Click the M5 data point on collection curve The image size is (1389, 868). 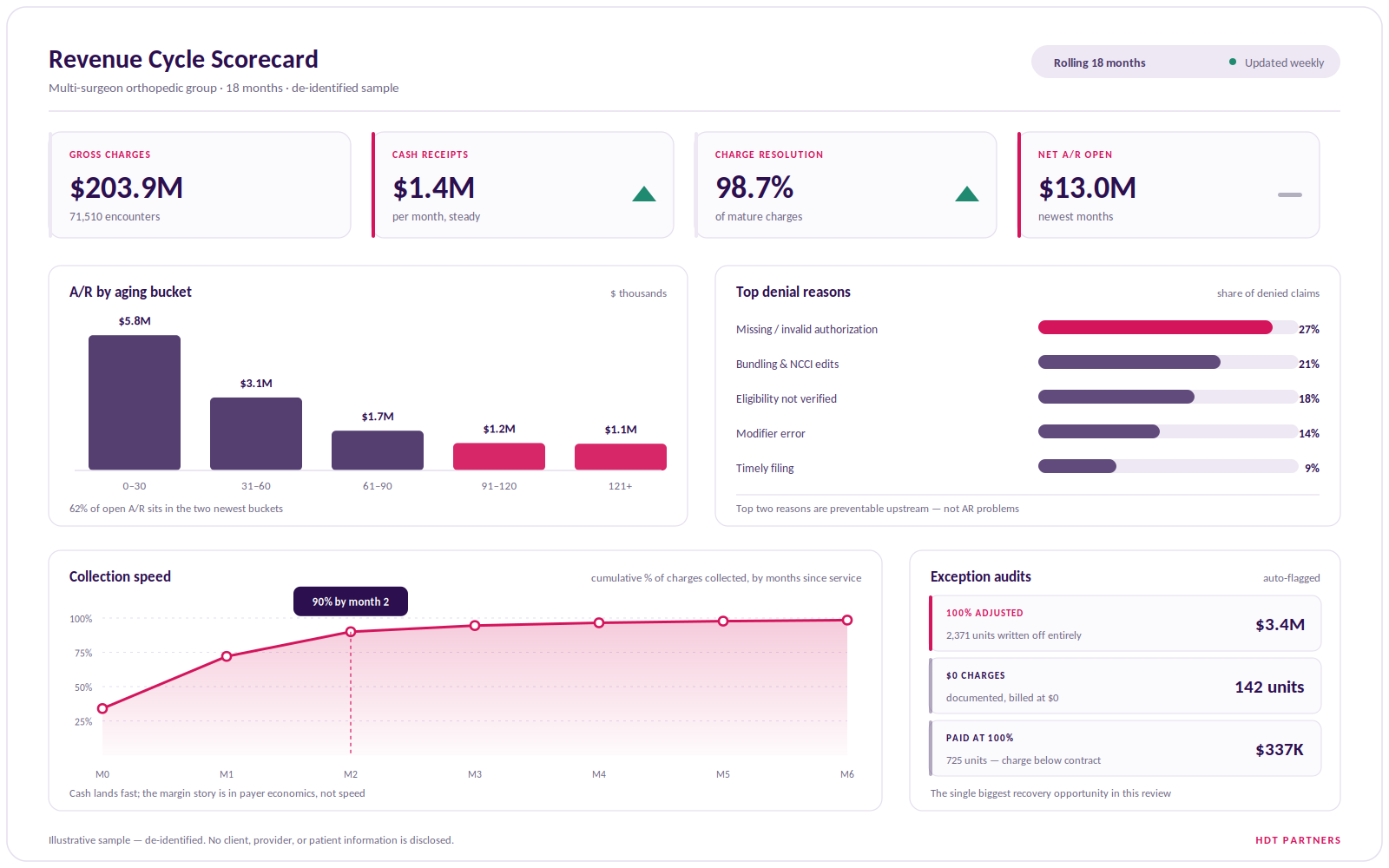click(723, 621)
